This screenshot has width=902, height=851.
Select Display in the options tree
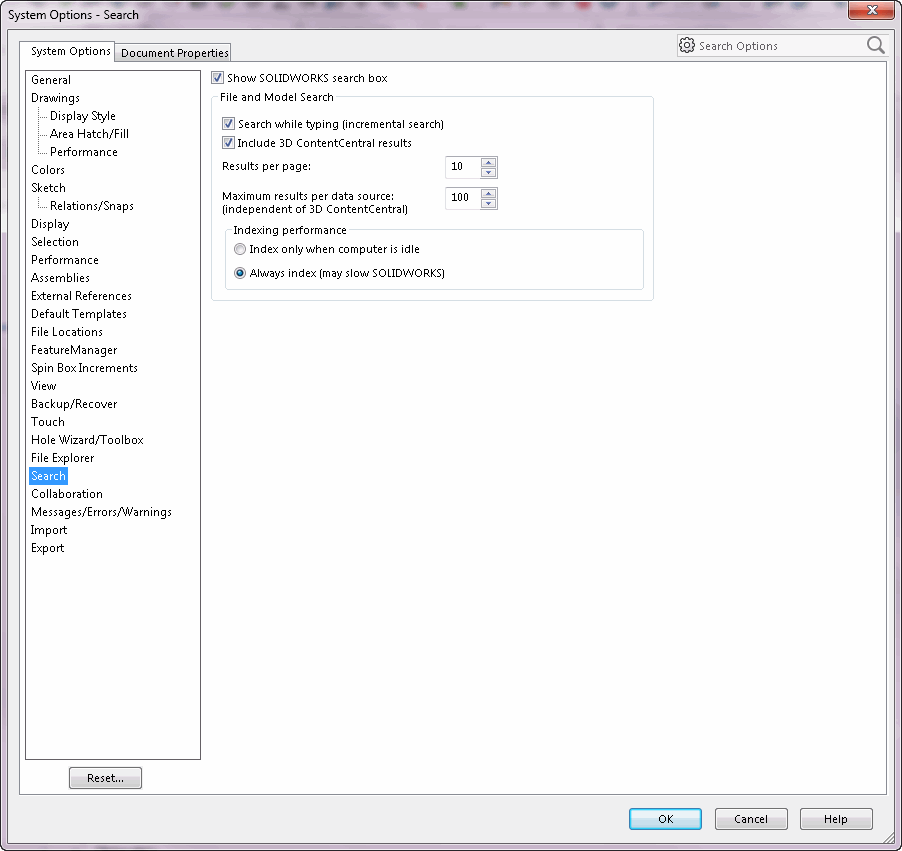[x=50, y=224]
